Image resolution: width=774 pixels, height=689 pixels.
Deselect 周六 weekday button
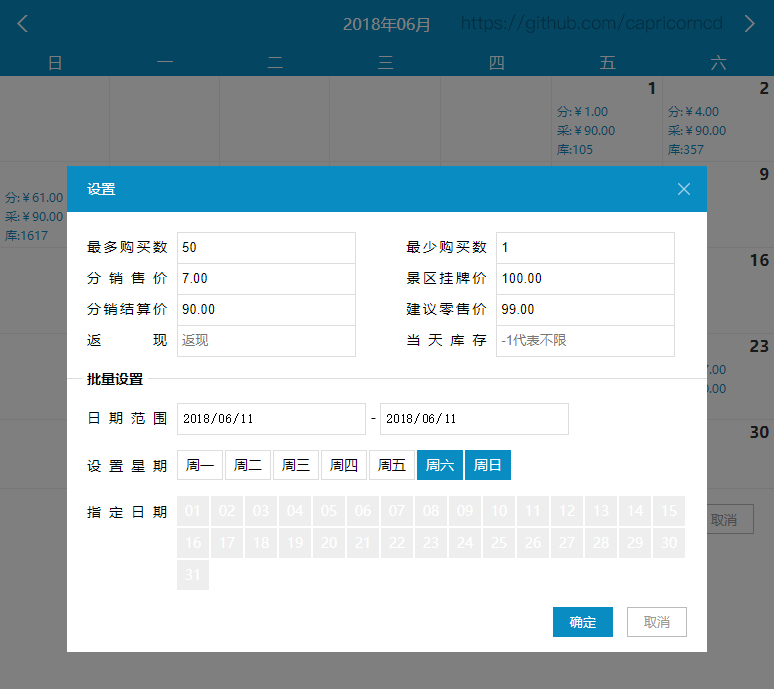440,465
